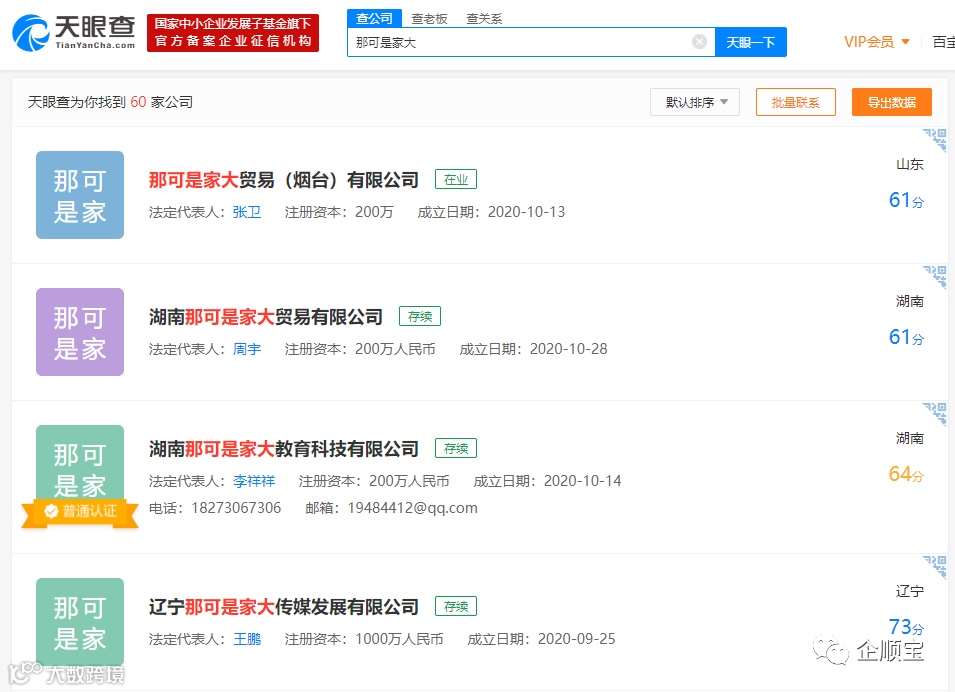The height and width of the screenshot is (692, 955).
Task: Click the purple 那可是家 company logo
Action: pyautogui.click(x=80, y=332)
